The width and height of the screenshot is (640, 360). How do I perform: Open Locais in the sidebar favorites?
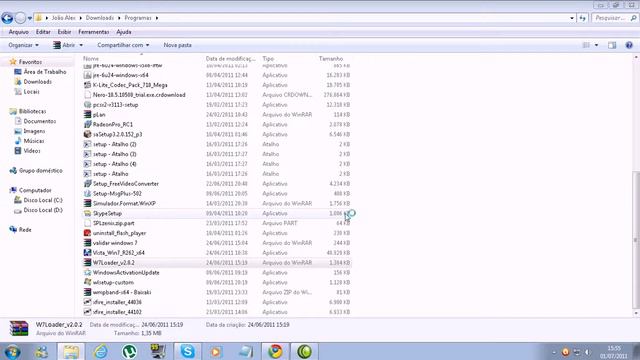click(31, 91)
